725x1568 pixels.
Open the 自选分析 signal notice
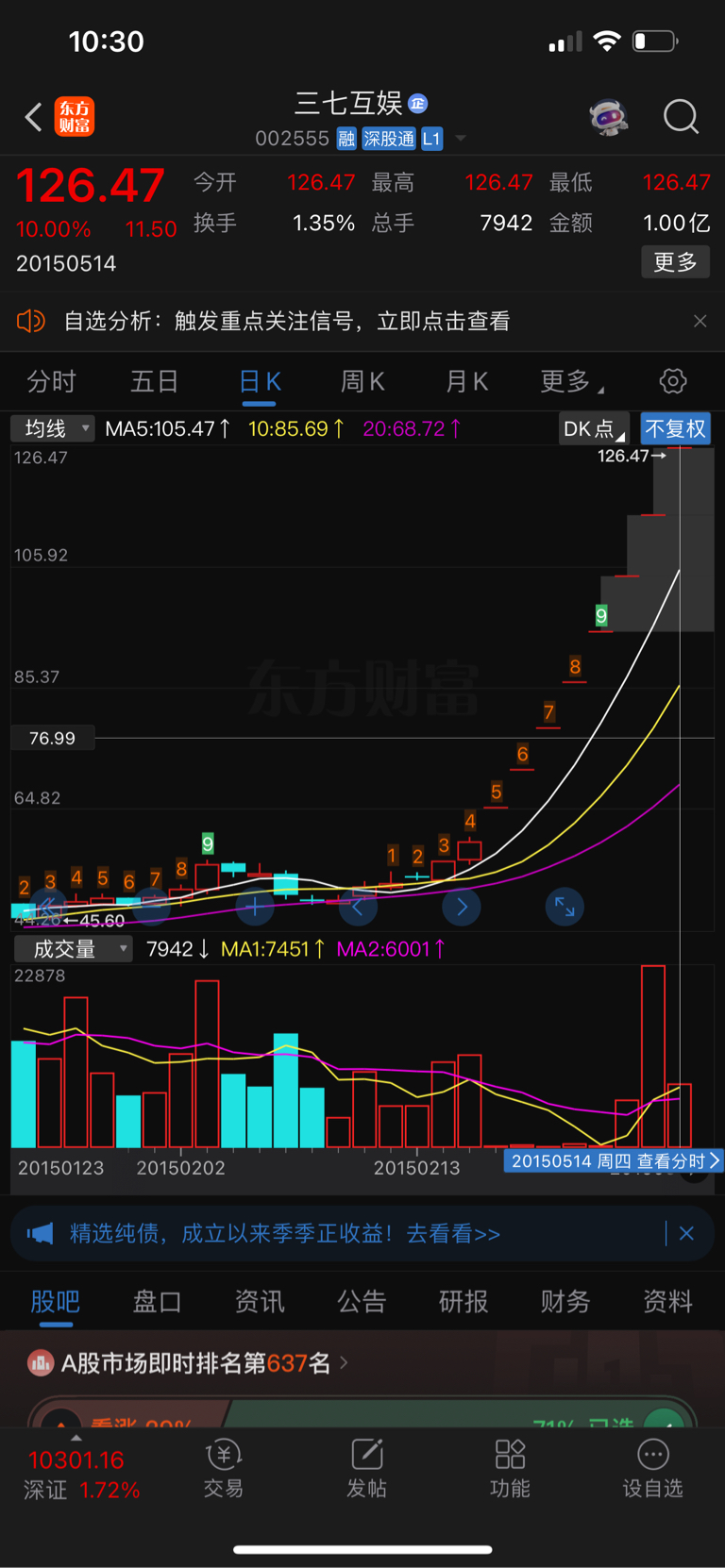(x=287, y=321)
